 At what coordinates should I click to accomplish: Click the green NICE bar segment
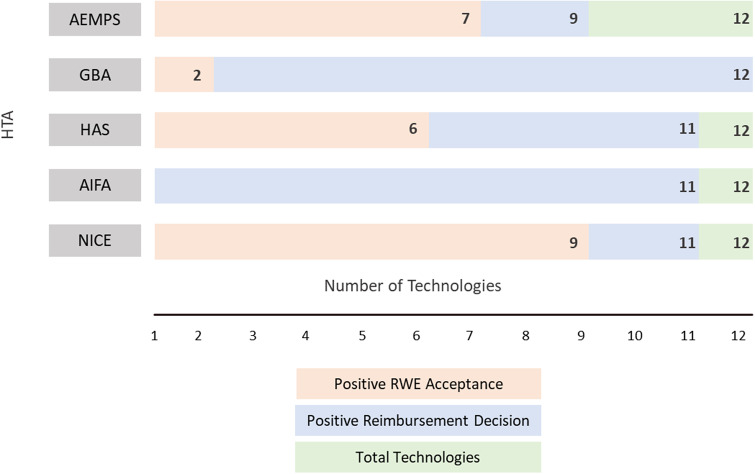[x=725, y=240]
